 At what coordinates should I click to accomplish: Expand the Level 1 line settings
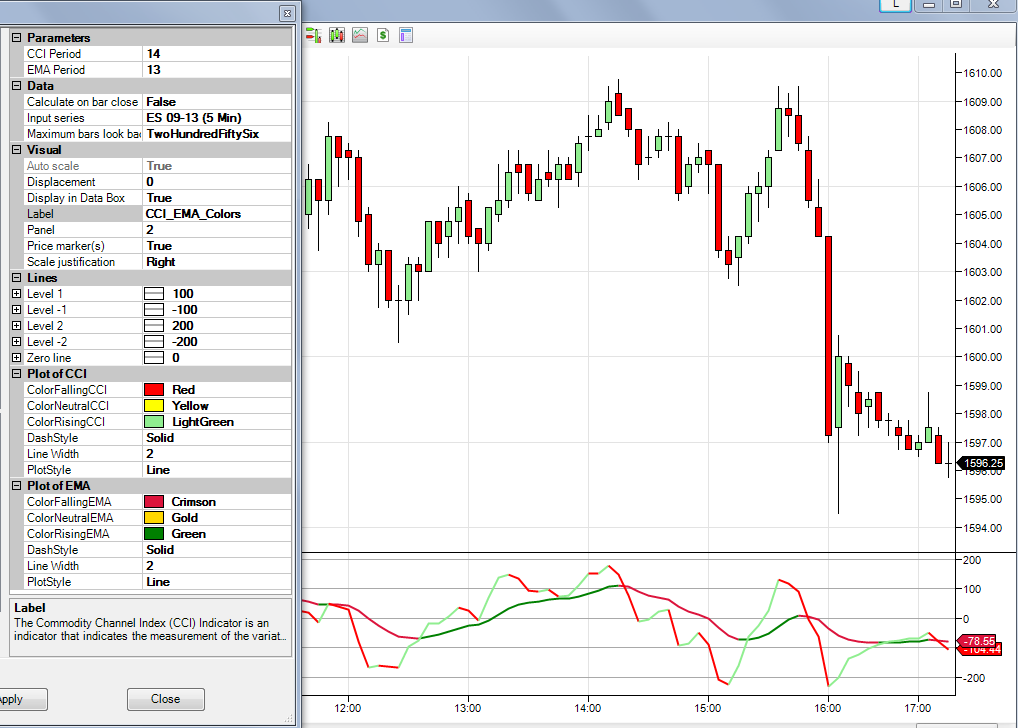click(x=17, y=294)
